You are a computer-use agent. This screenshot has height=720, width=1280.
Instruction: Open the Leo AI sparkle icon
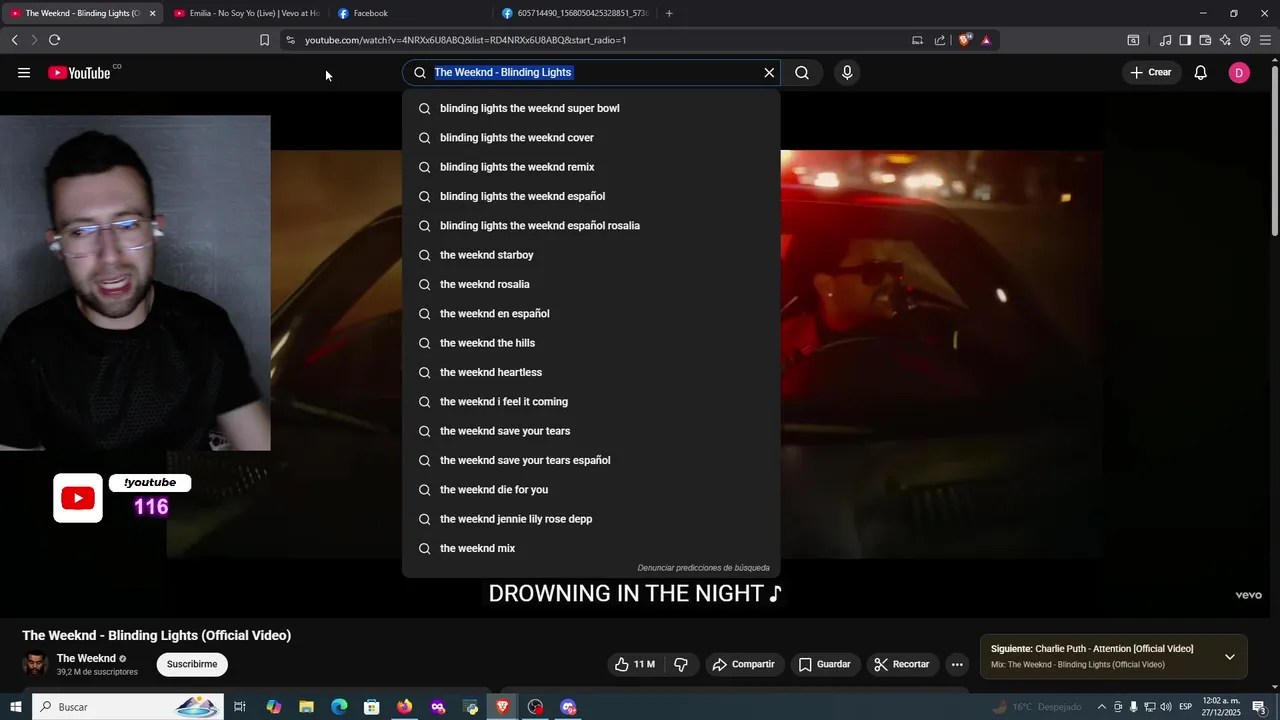1225,40
